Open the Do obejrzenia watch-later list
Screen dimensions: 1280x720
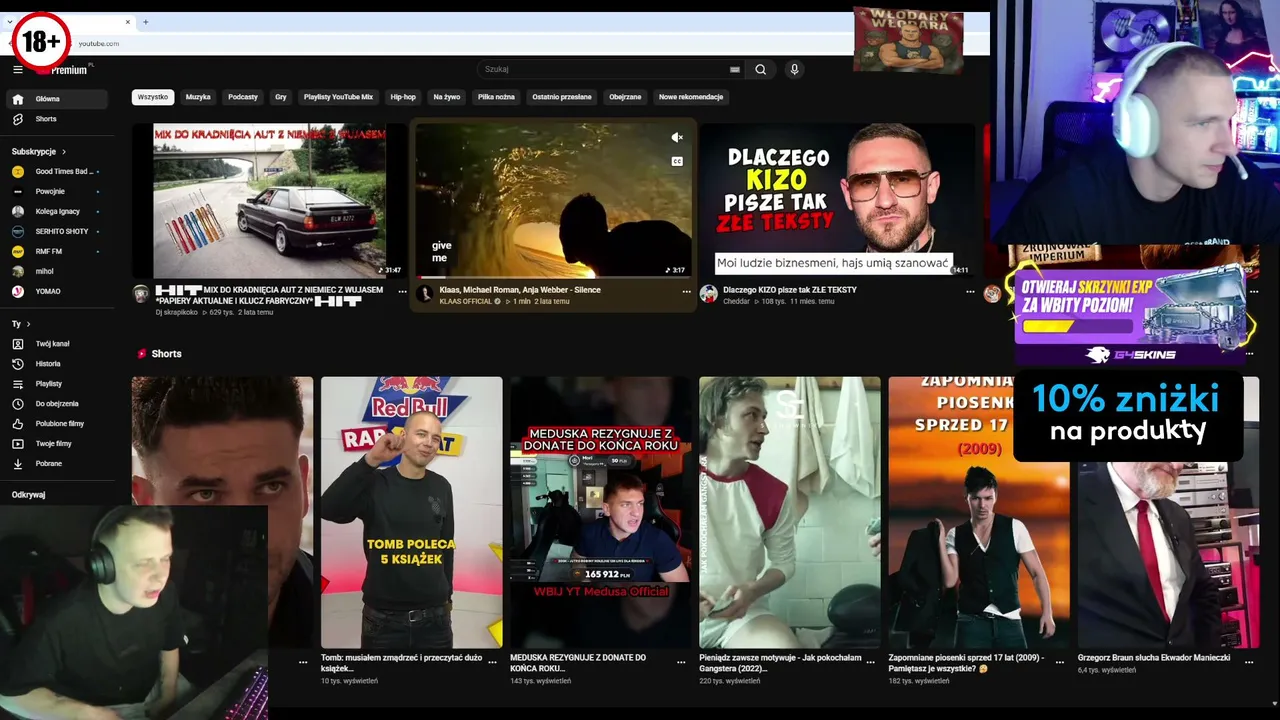58,404
